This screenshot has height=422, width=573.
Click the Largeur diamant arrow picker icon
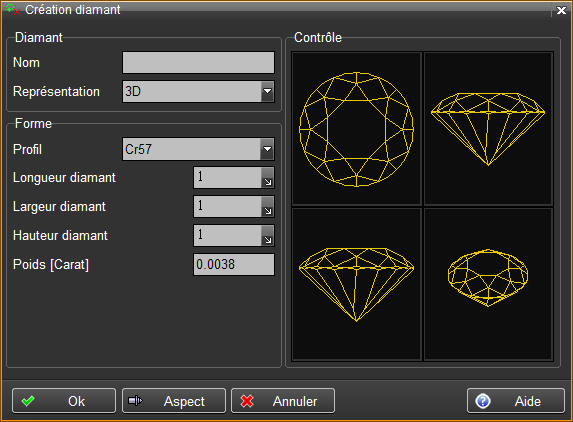(267, 206)
